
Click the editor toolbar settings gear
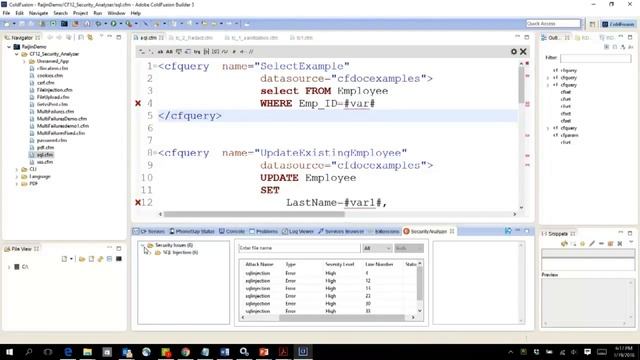tap(514, 51)
